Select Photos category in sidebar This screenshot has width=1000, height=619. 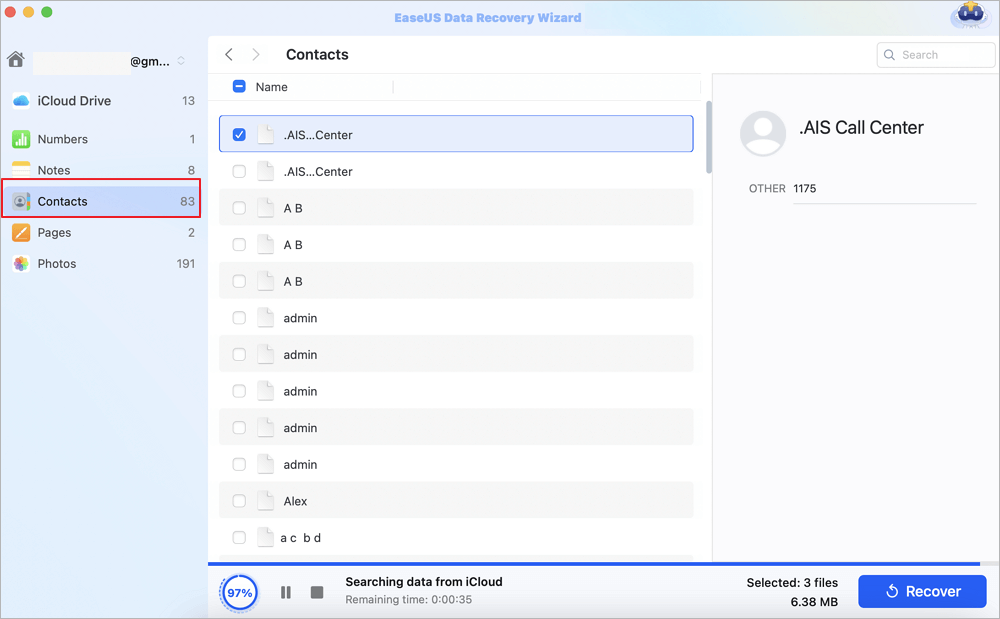(102, 264)
